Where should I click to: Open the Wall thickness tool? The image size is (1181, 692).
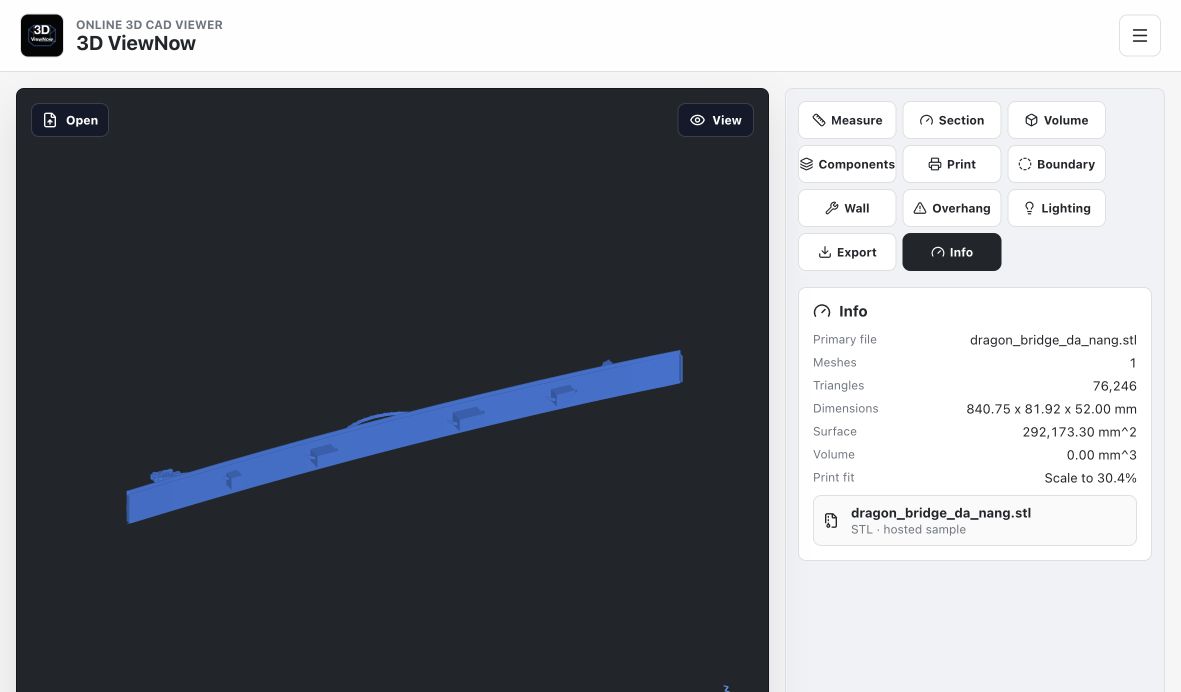coord(847,208)
